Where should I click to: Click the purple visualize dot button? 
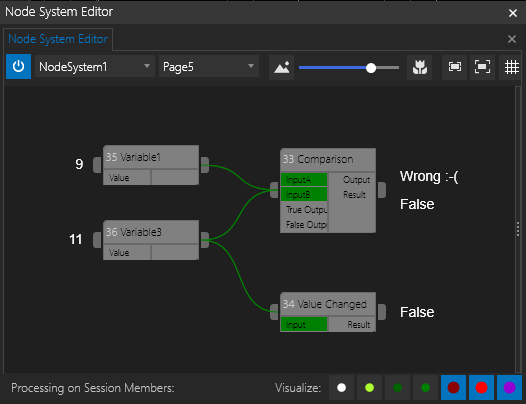(509, 388)
